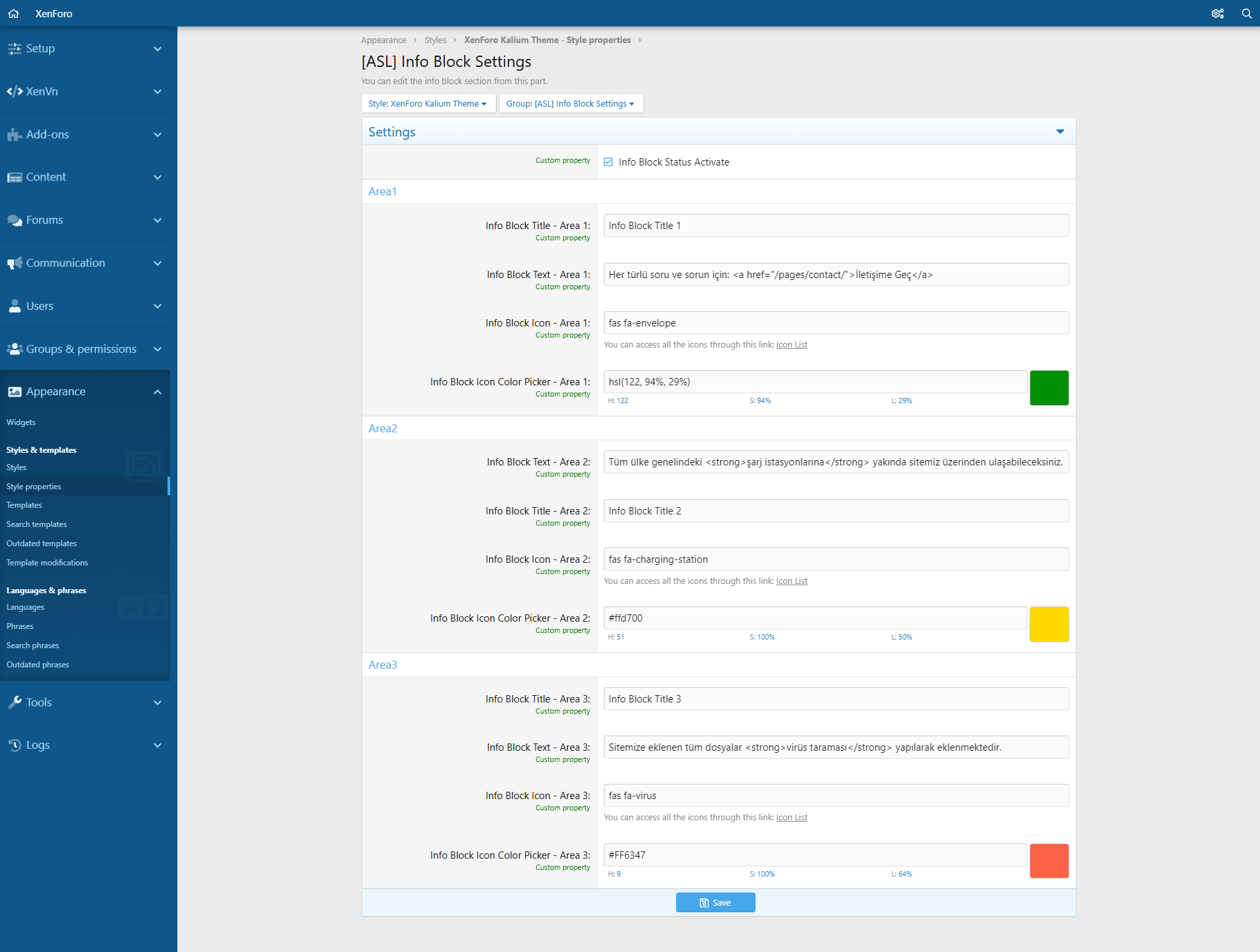Collapse the Settings section arrow
The width and height of the screenshot is (1260, 952).
pos(1060,132)
